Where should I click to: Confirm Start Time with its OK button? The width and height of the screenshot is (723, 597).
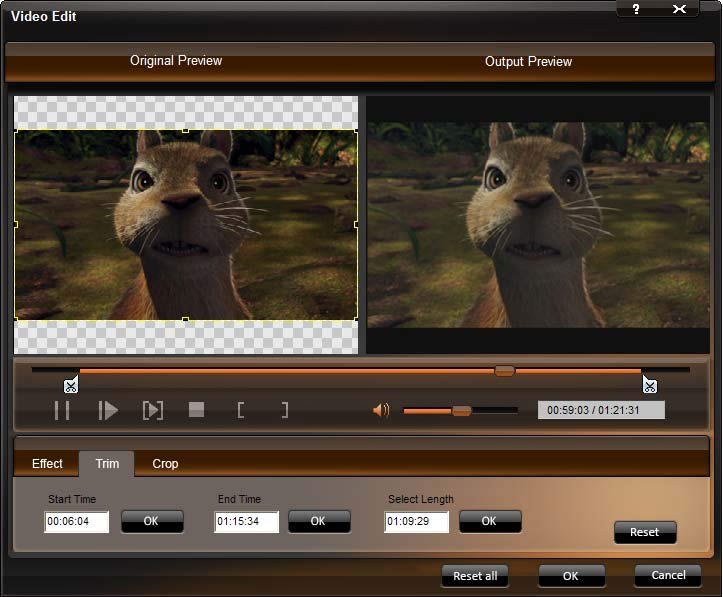point(152,521)
